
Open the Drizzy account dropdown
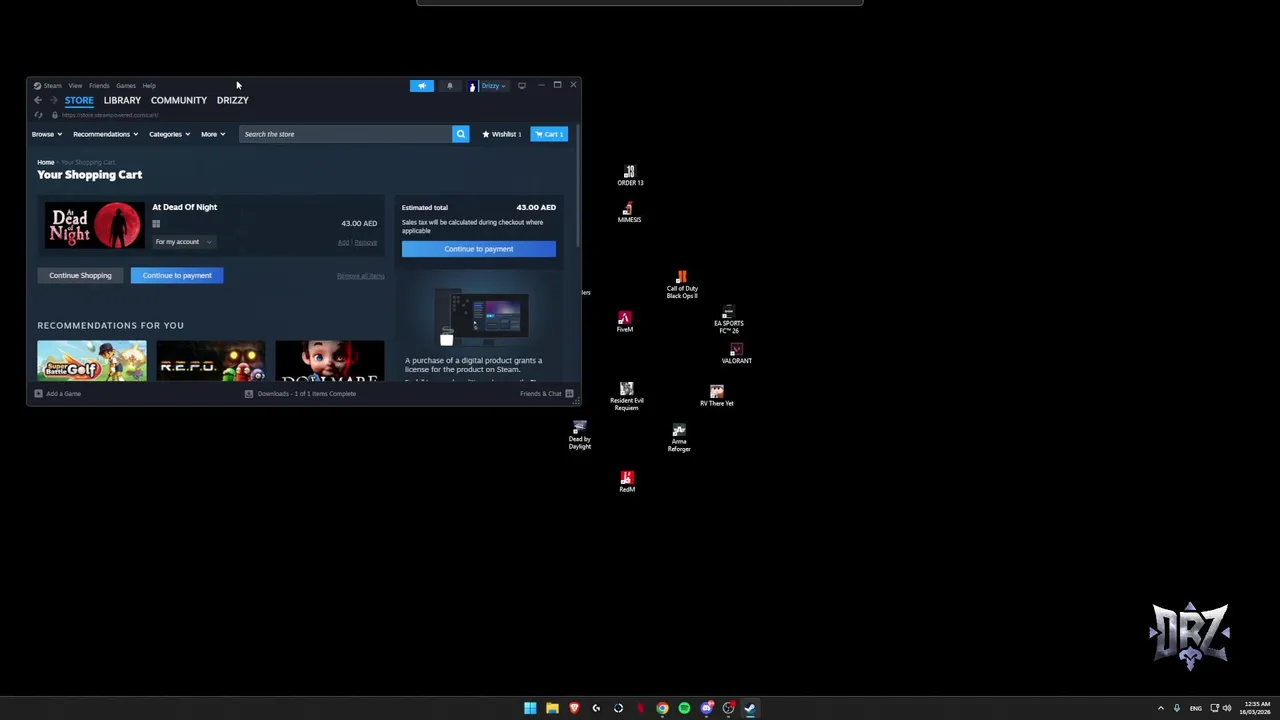[488, 86]
